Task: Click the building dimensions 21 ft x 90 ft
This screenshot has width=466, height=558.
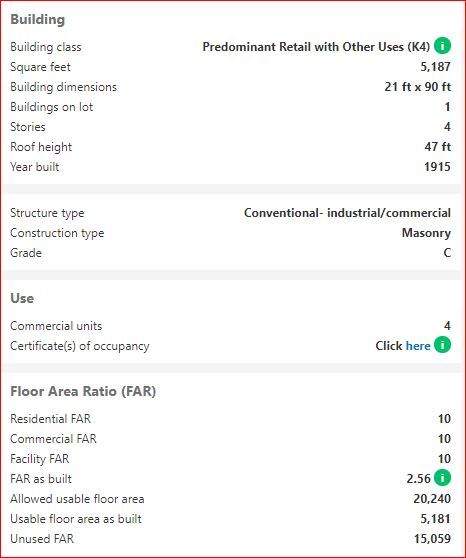Action: tap(418, 87)
